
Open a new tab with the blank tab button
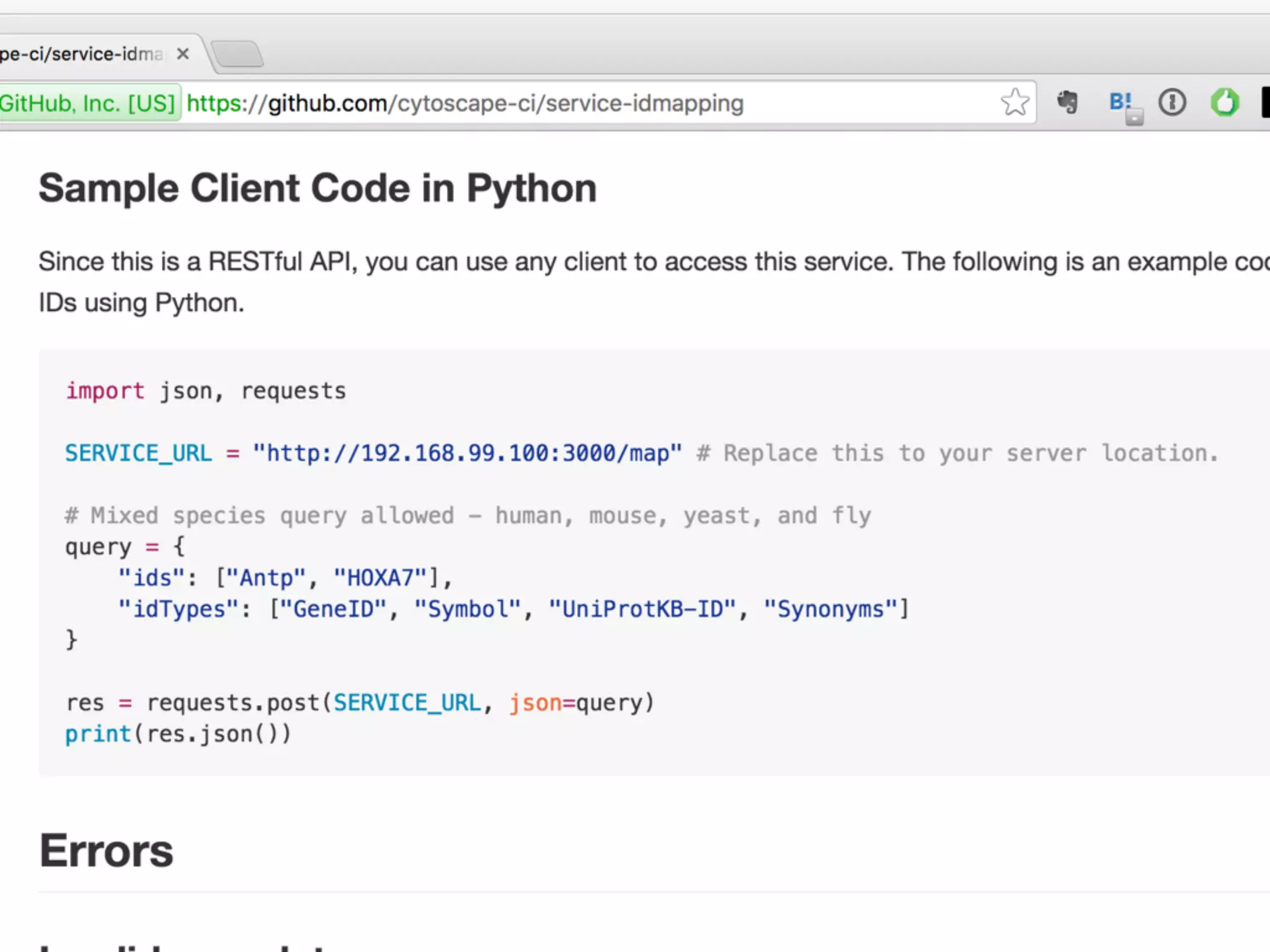coord(238,54)
